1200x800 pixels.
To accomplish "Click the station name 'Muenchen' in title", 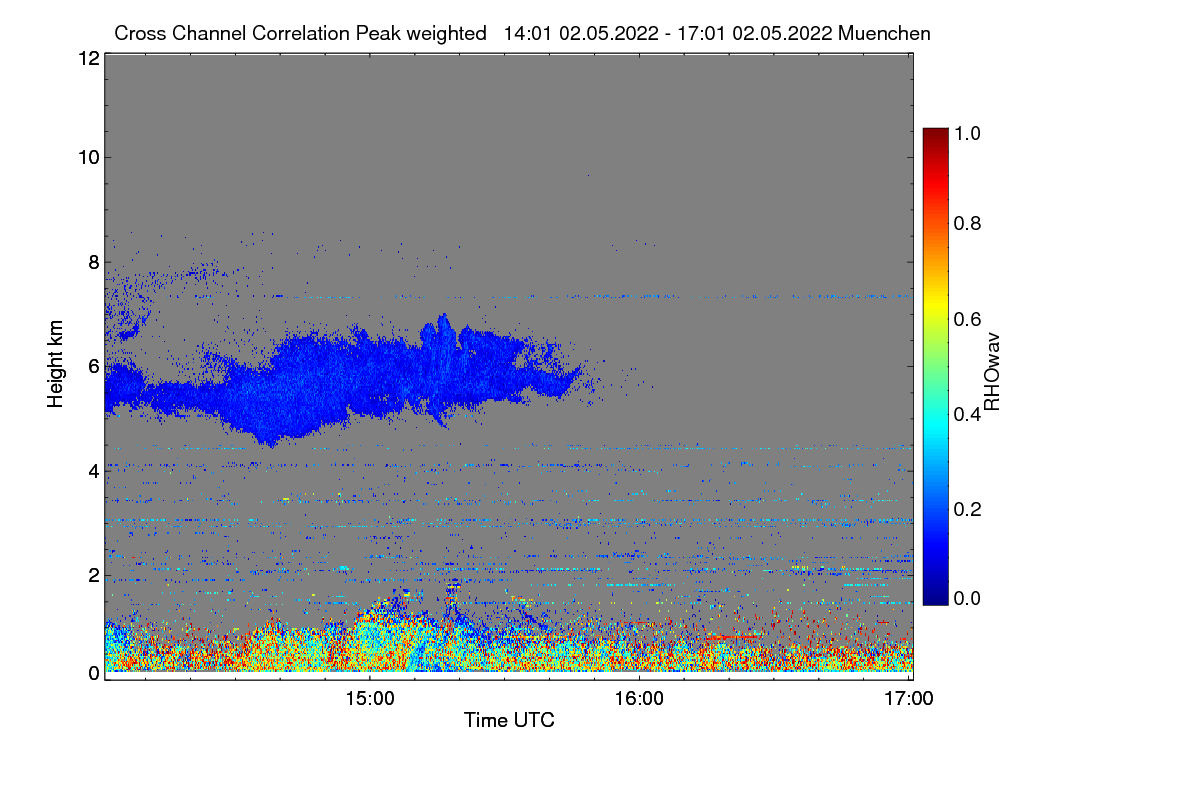I will (x=885, y=34).
